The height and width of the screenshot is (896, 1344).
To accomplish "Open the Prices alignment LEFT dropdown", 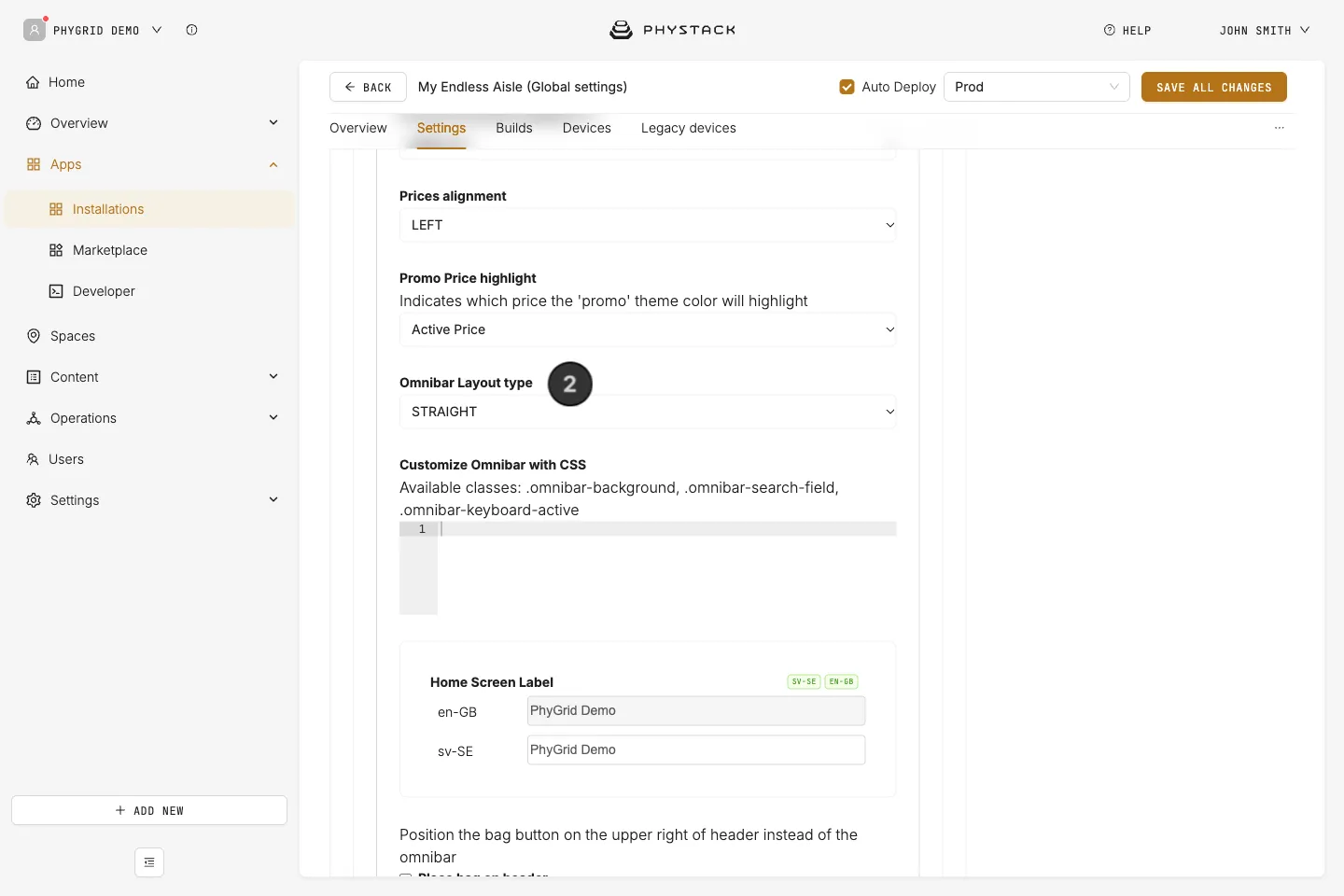I will click(648, 225).
